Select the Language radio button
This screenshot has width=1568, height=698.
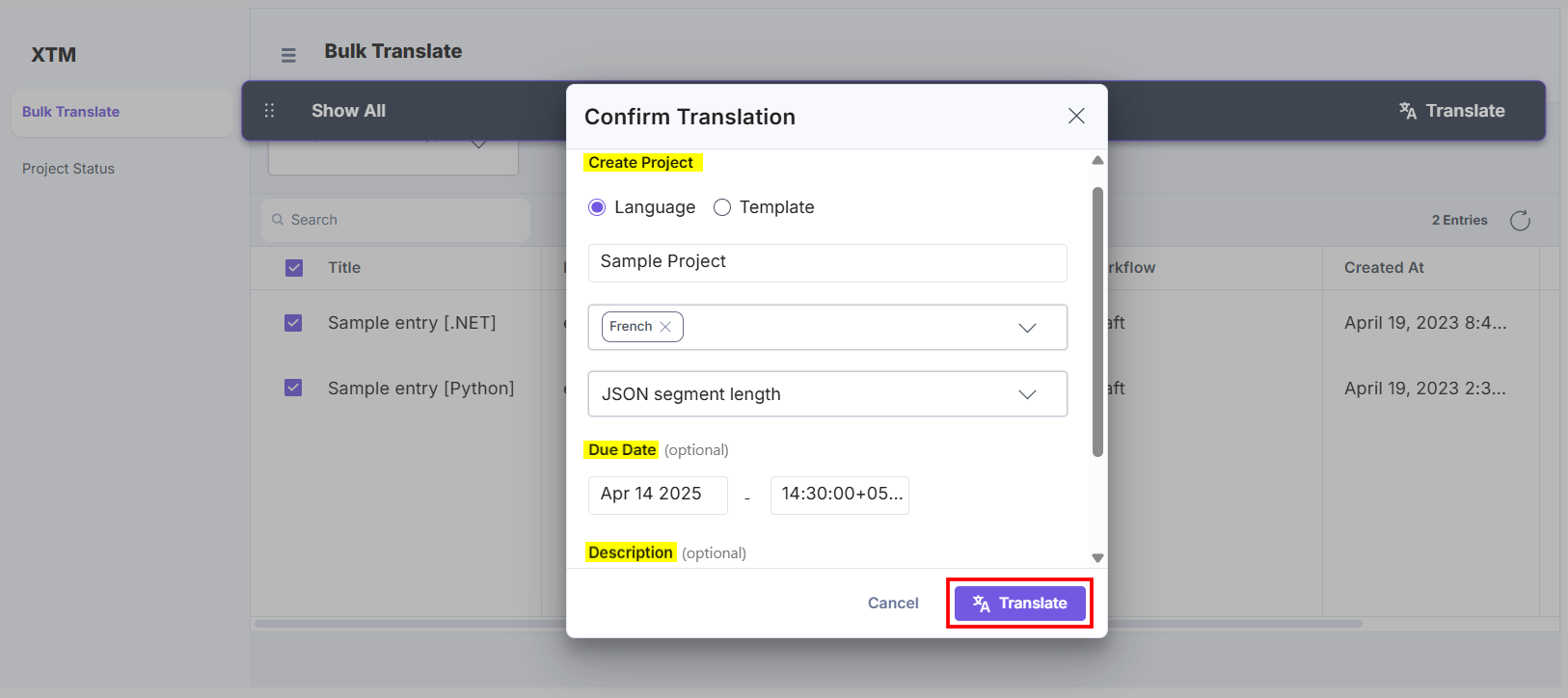[x=597, y=207]
